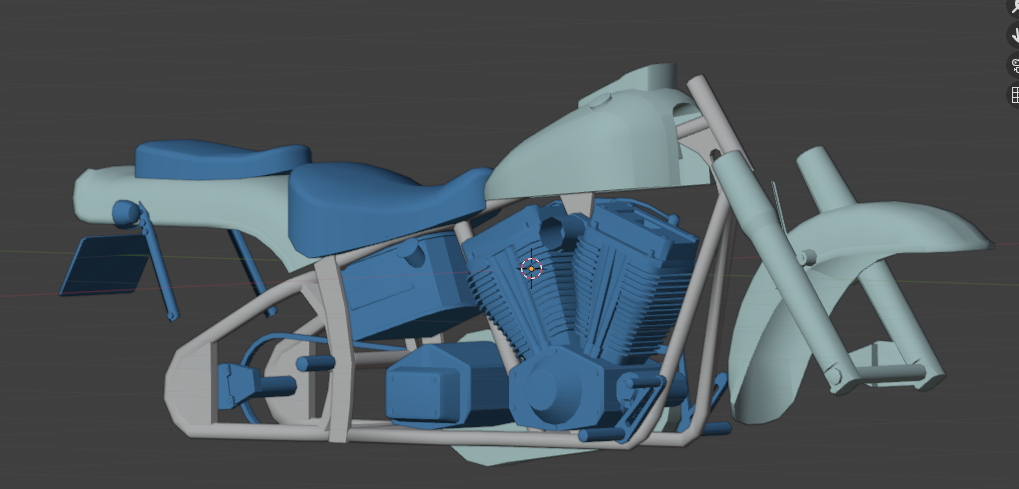Select the round blue tail light
This screenshot has width=1019, height=489.
125,213
